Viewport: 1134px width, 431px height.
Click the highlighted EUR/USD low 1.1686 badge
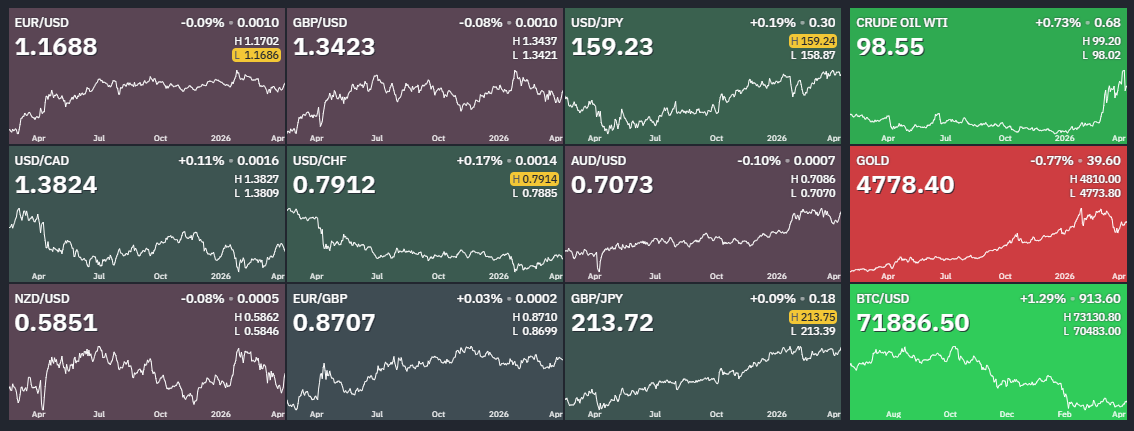pos(257,55)
